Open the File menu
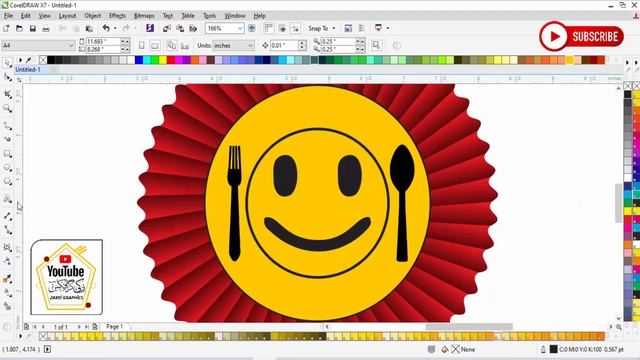Viewport: 640px width, 360px height. point(8,16)
